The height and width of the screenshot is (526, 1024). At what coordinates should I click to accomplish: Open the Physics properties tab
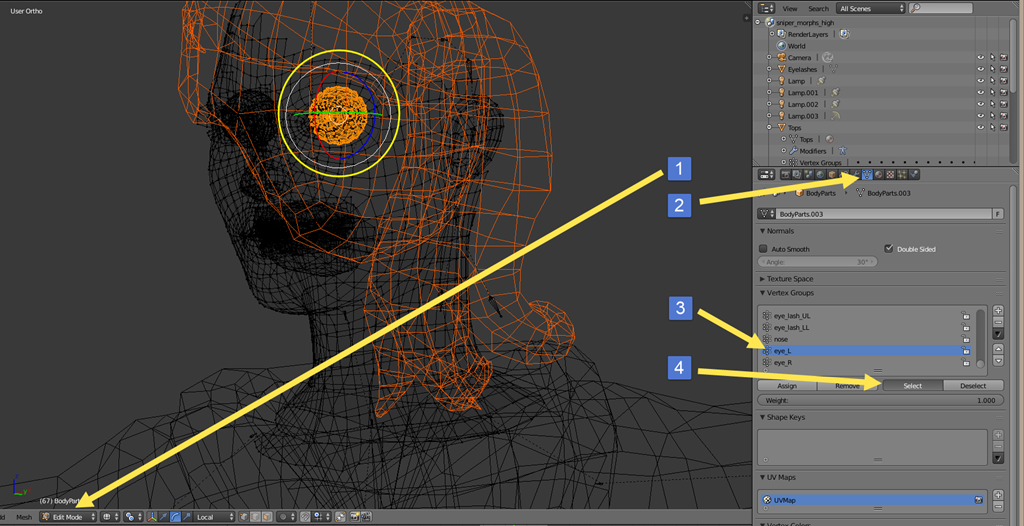pos(914,174)
